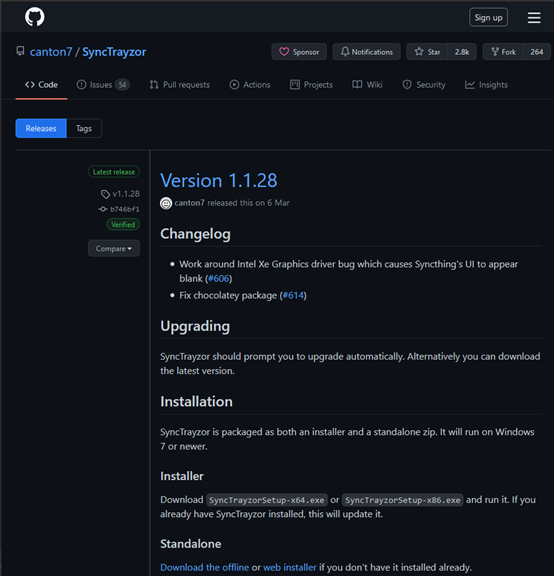Click the Standalone subheading
Viewport: 554px width, 576px height.
(191, 544)
